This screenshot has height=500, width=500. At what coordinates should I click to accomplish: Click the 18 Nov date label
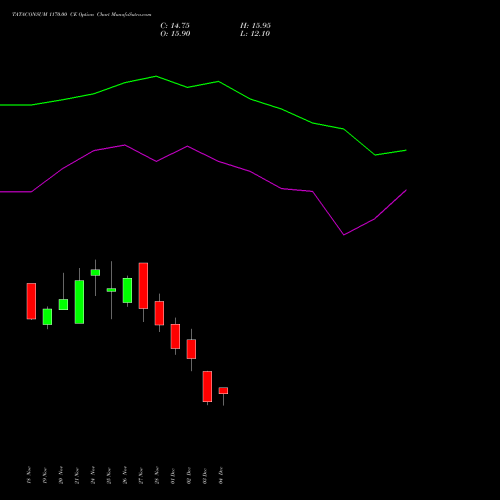point(29,475)
